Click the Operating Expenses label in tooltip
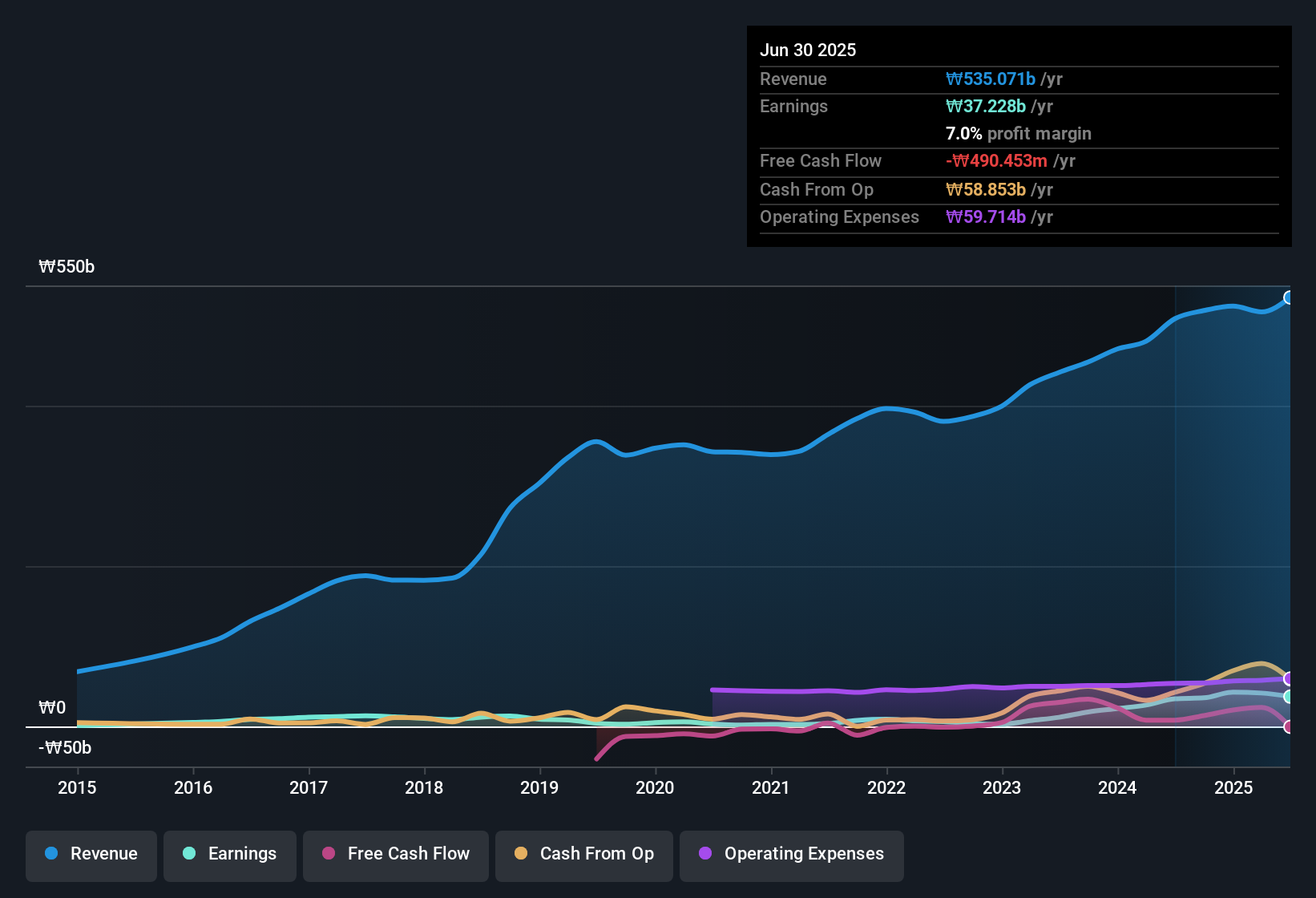 click(x=839, y=217)
